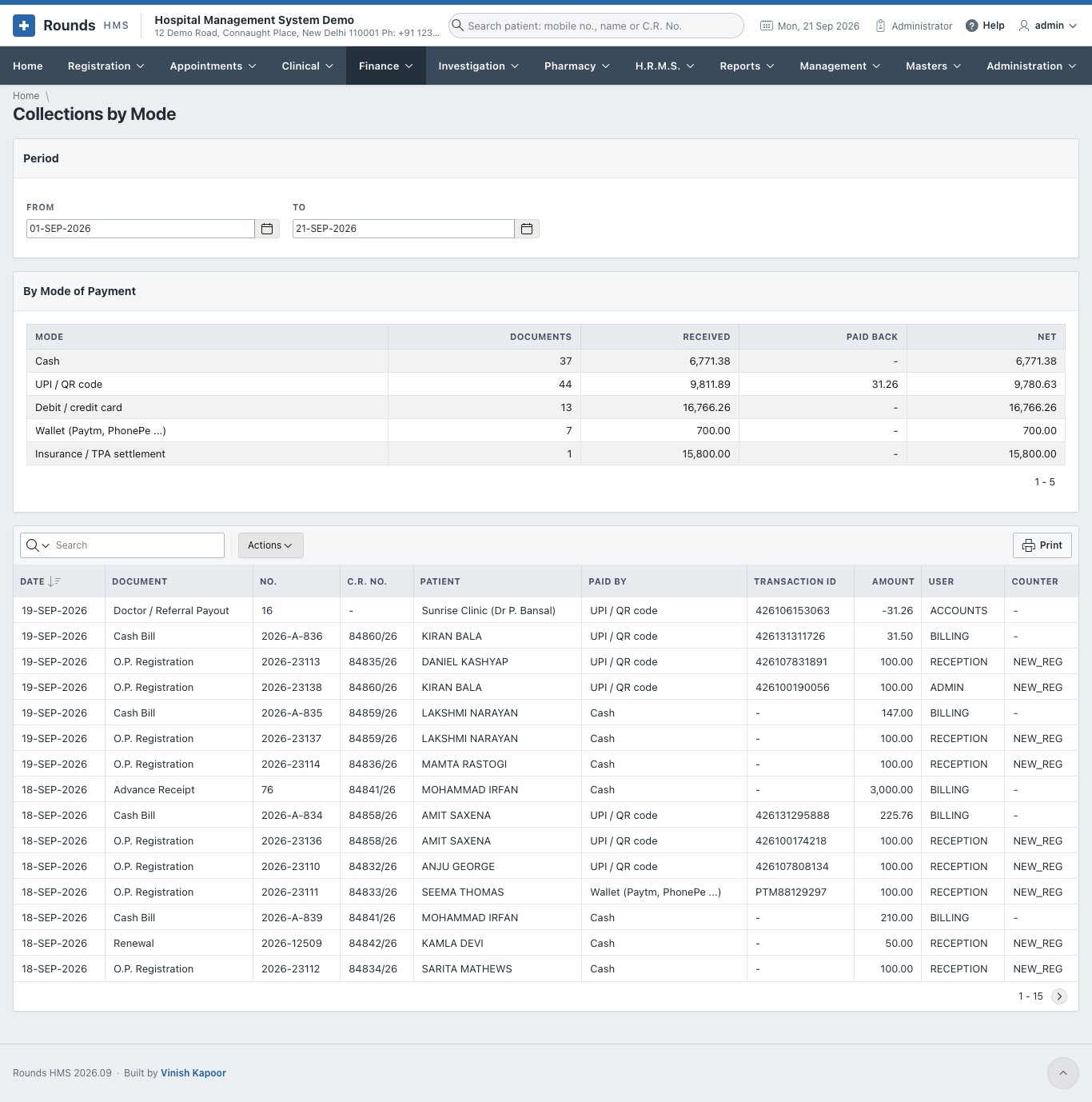This screenshot has width=1092, height=1102.
Task: Click the Administrator clipboard icon
Action: click(880, 26)
